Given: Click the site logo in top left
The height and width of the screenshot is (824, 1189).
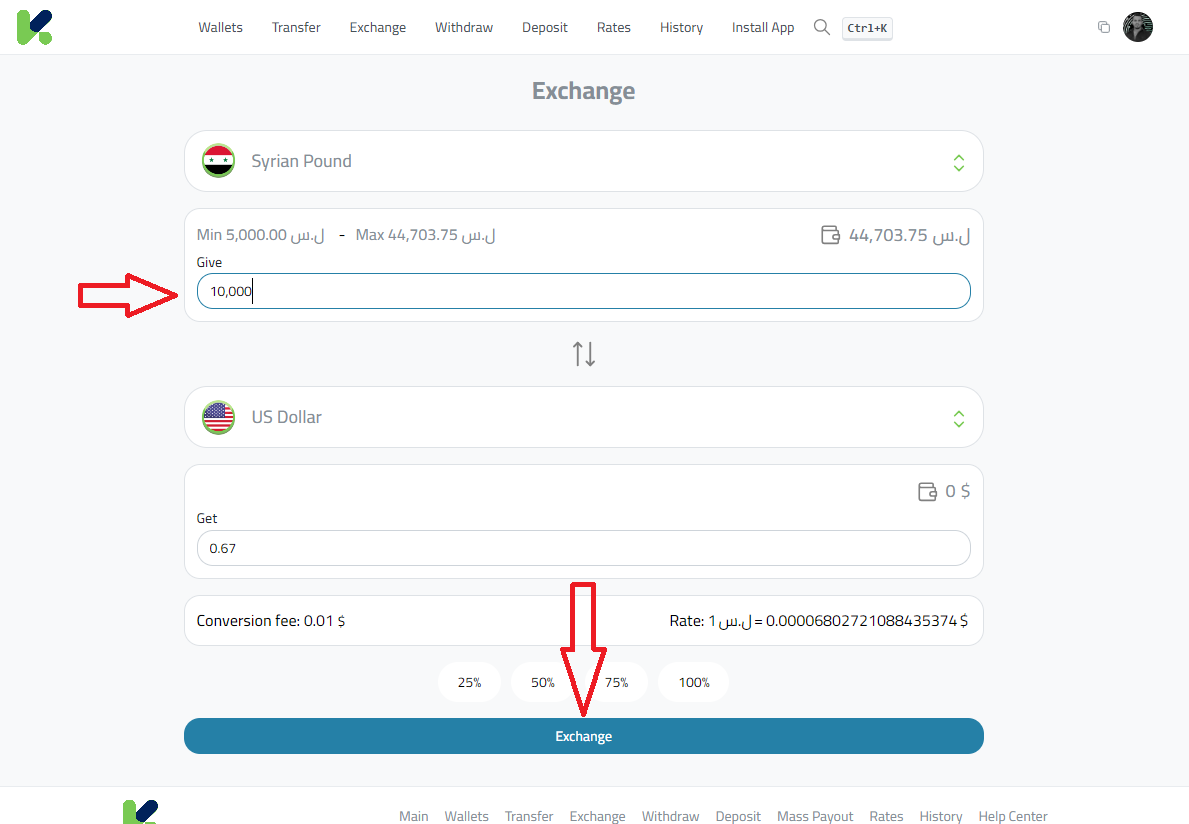Looking at the screenshot, I should click(33, 27).
